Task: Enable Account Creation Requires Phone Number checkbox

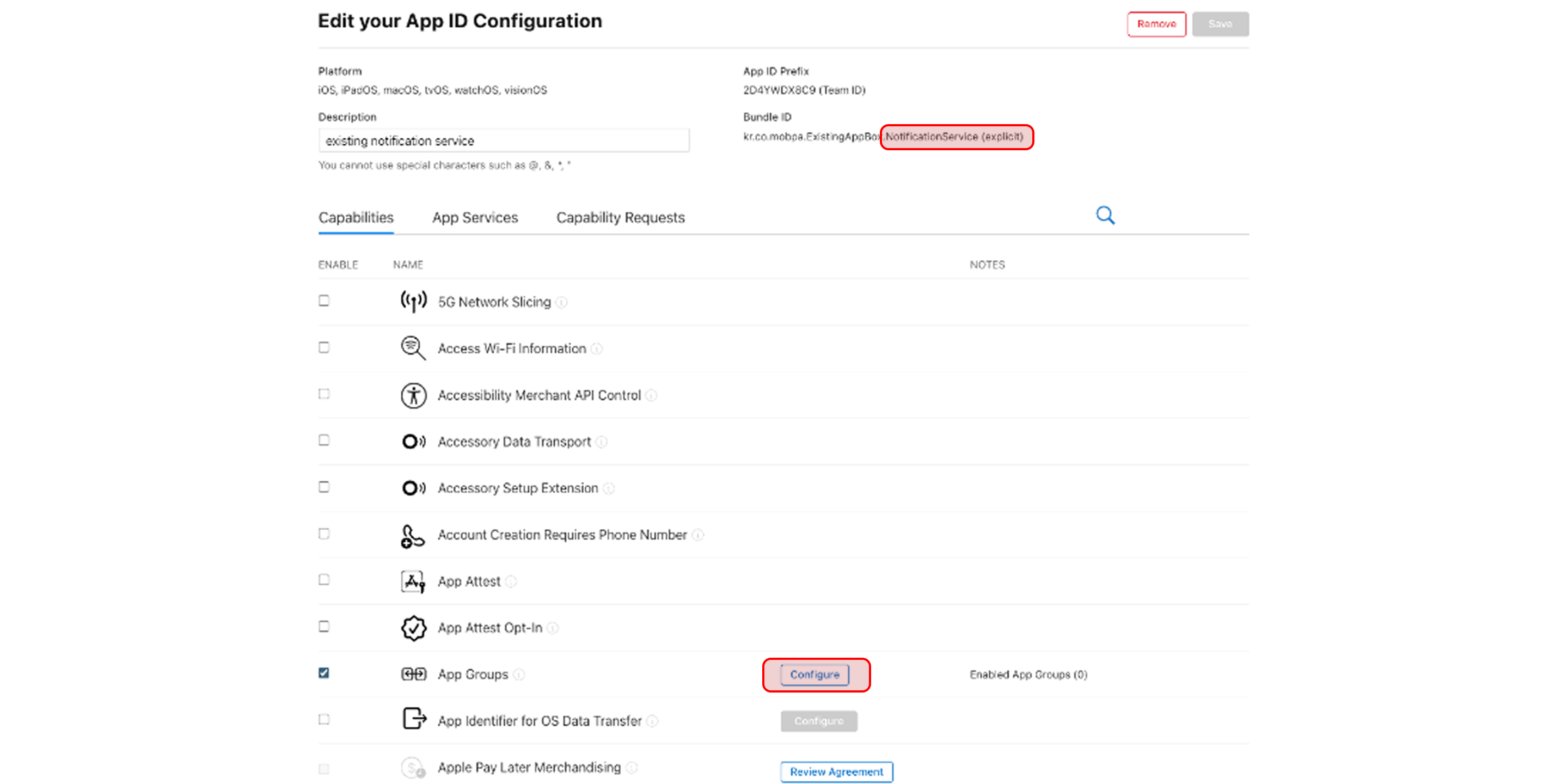Action: pos(324,534)
